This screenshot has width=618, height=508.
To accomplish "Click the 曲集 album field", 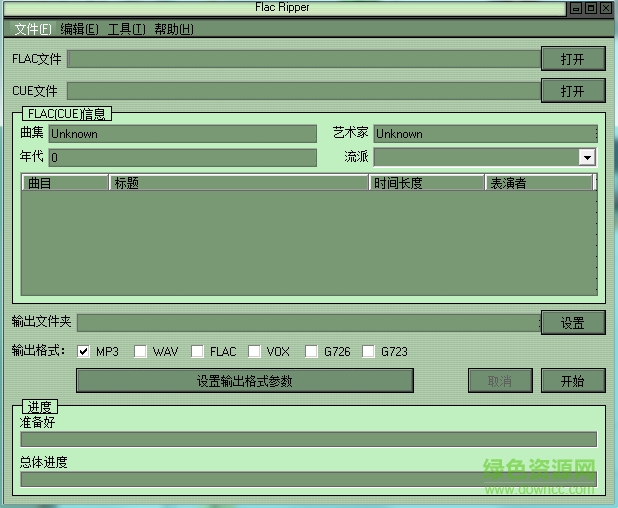I will (x=183, y=134).
